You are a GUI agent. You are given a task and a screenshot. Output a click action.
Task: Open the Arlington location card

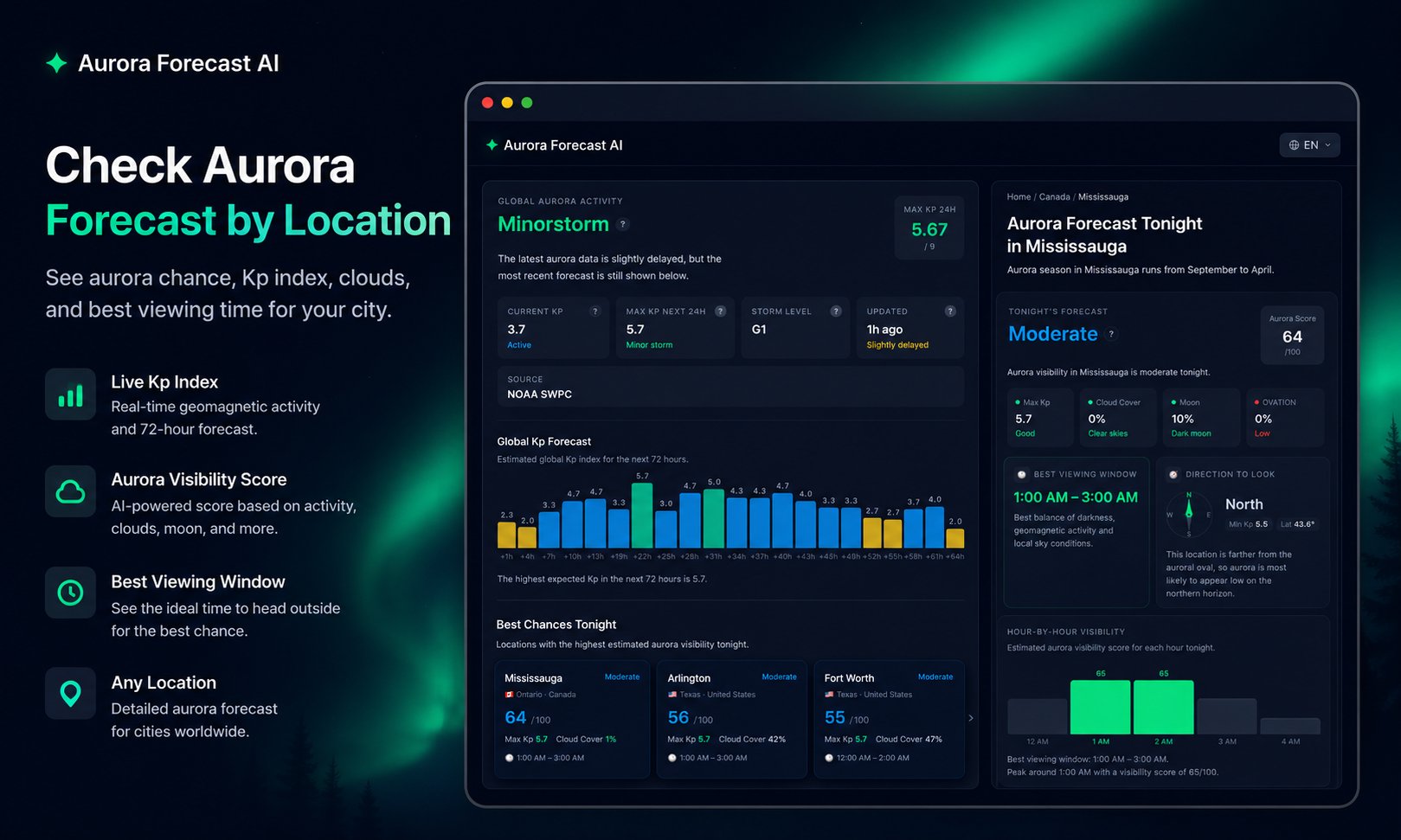[x=732, y=720]
